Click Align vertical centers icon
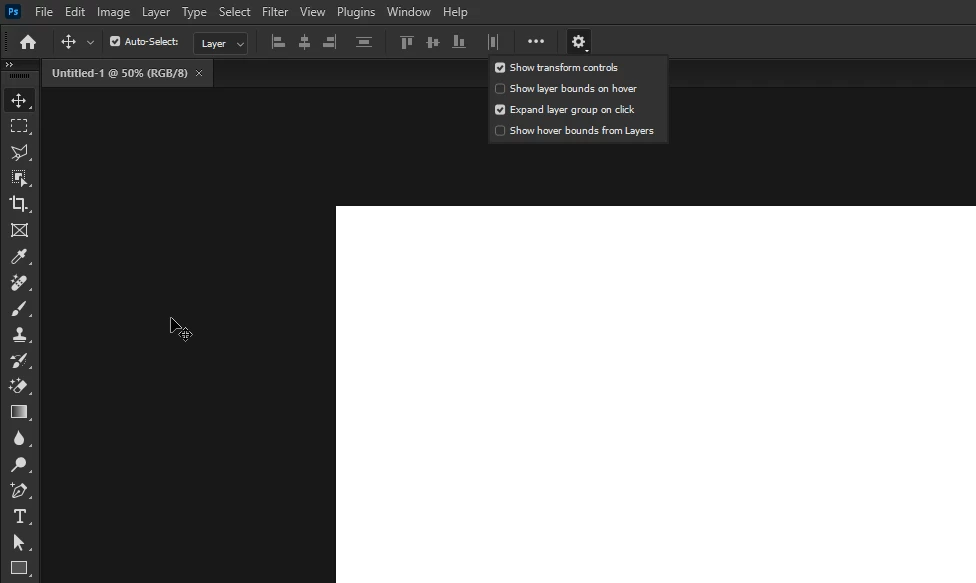This screenshot has height=583, width=976. pos(433,42)
